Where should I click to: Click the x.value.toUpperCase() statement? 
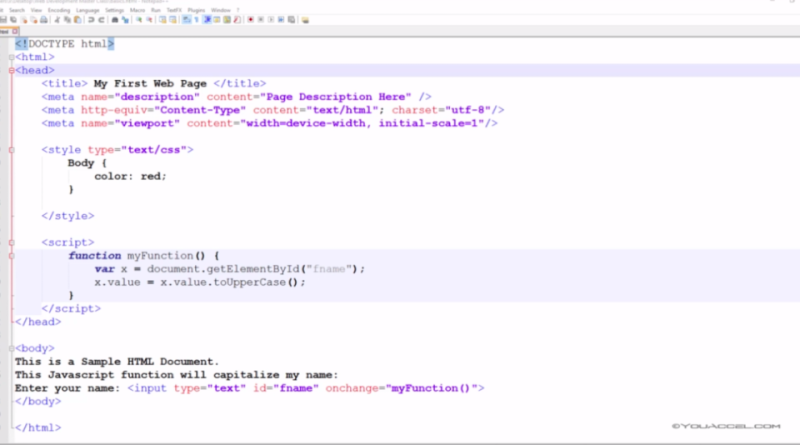[199, 282]
